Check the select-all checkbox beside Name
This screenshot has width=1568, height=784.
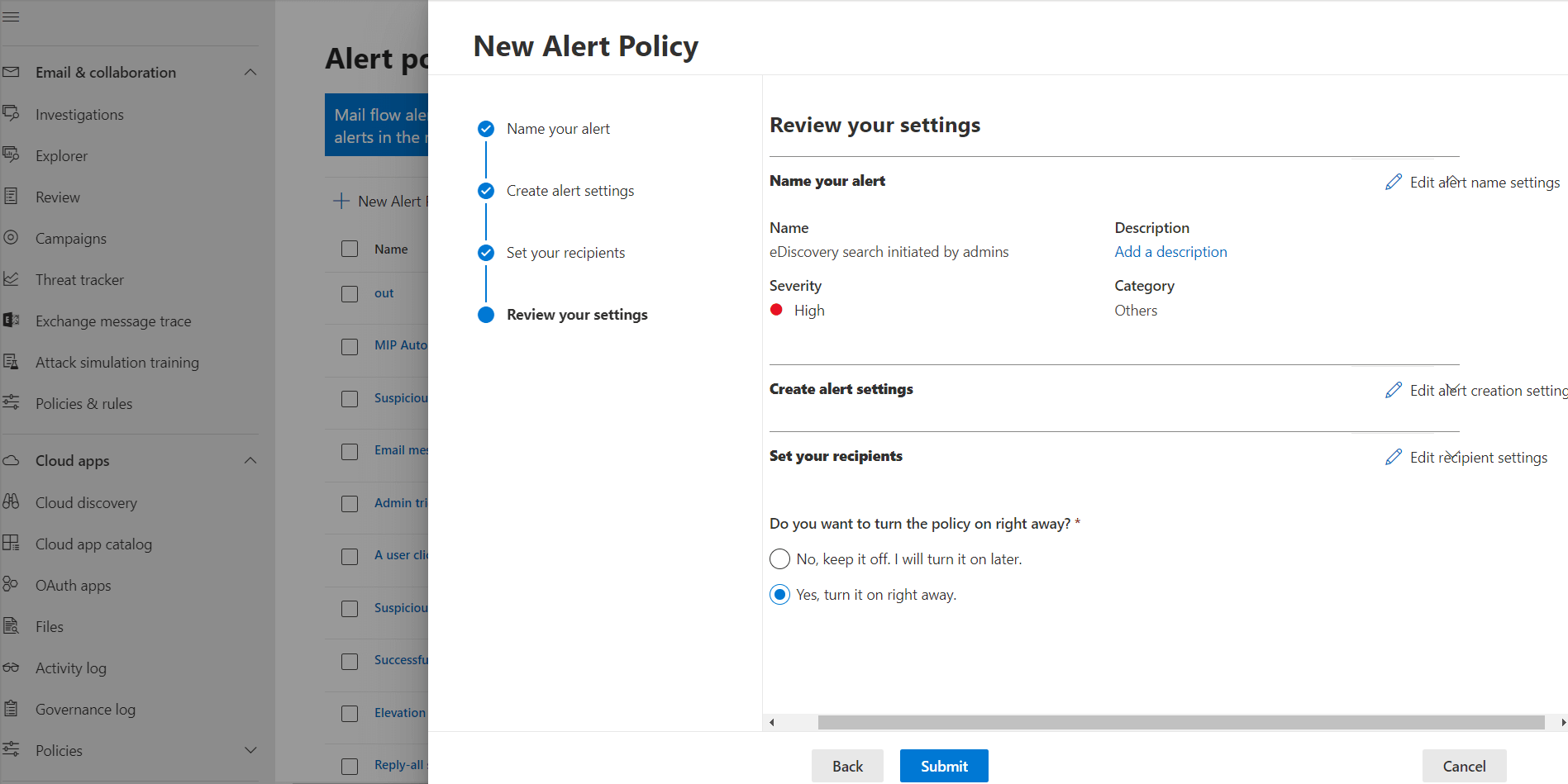click(x=349, y=248)
